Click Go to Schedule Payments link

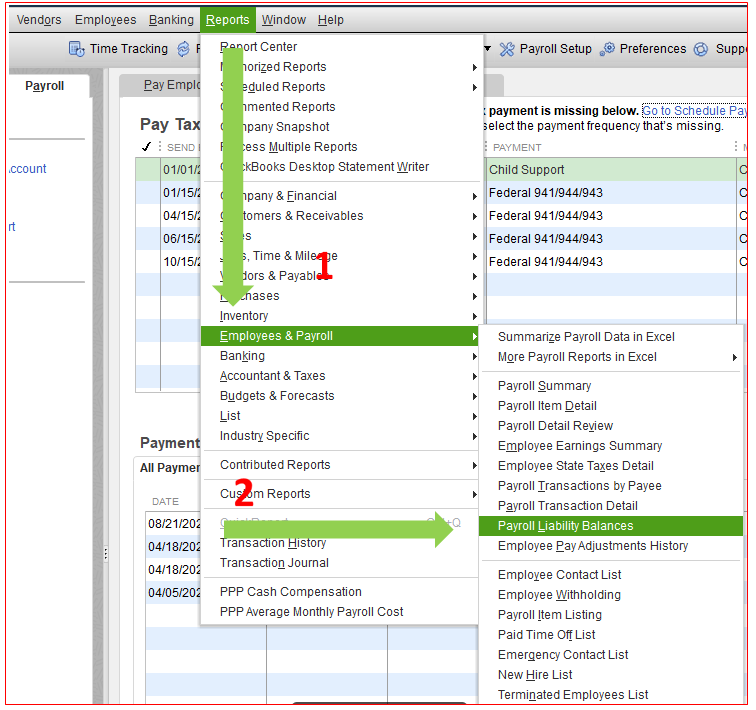(694, 111)
